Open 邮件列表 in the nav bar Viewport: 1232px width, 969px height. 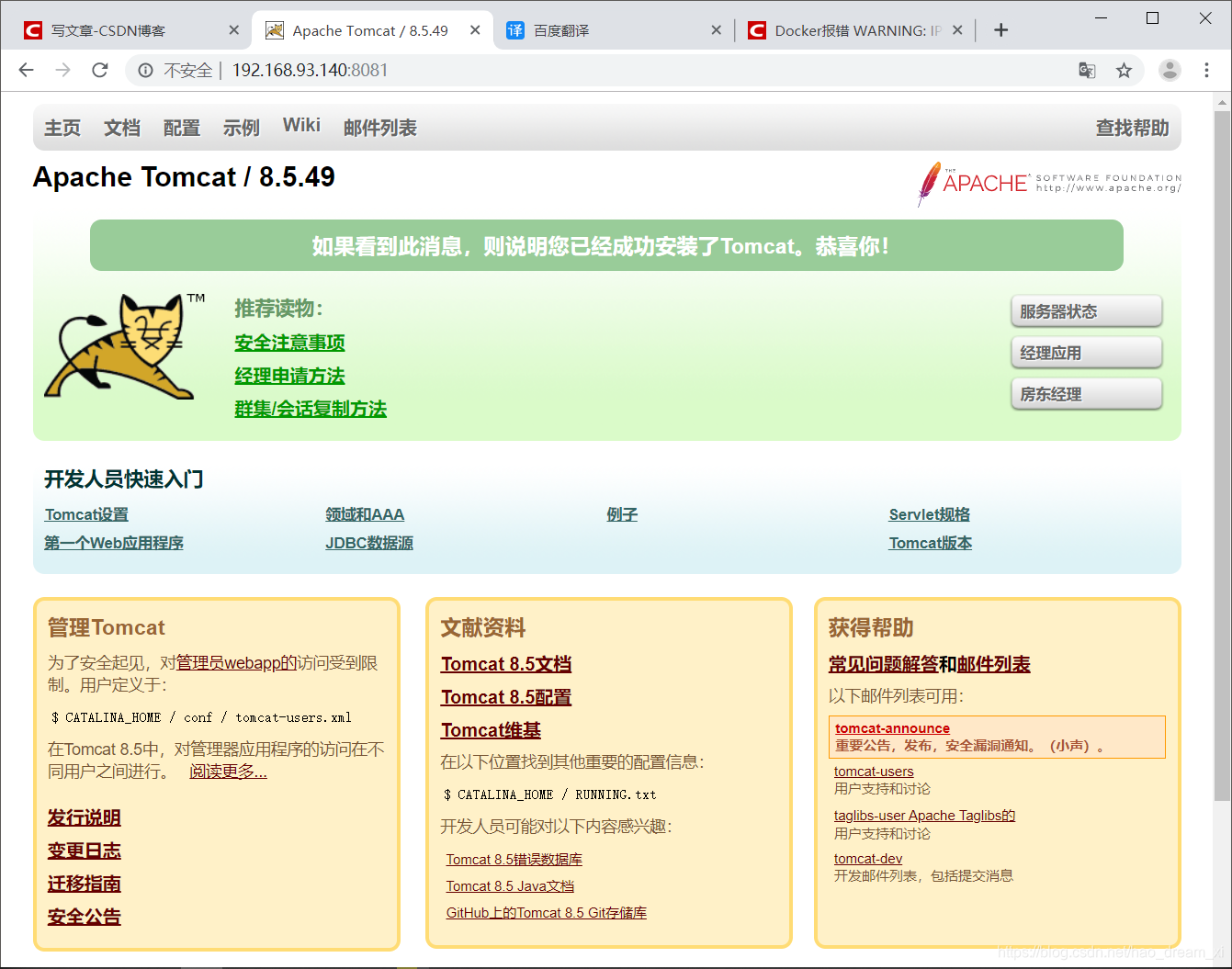point(380,128)
